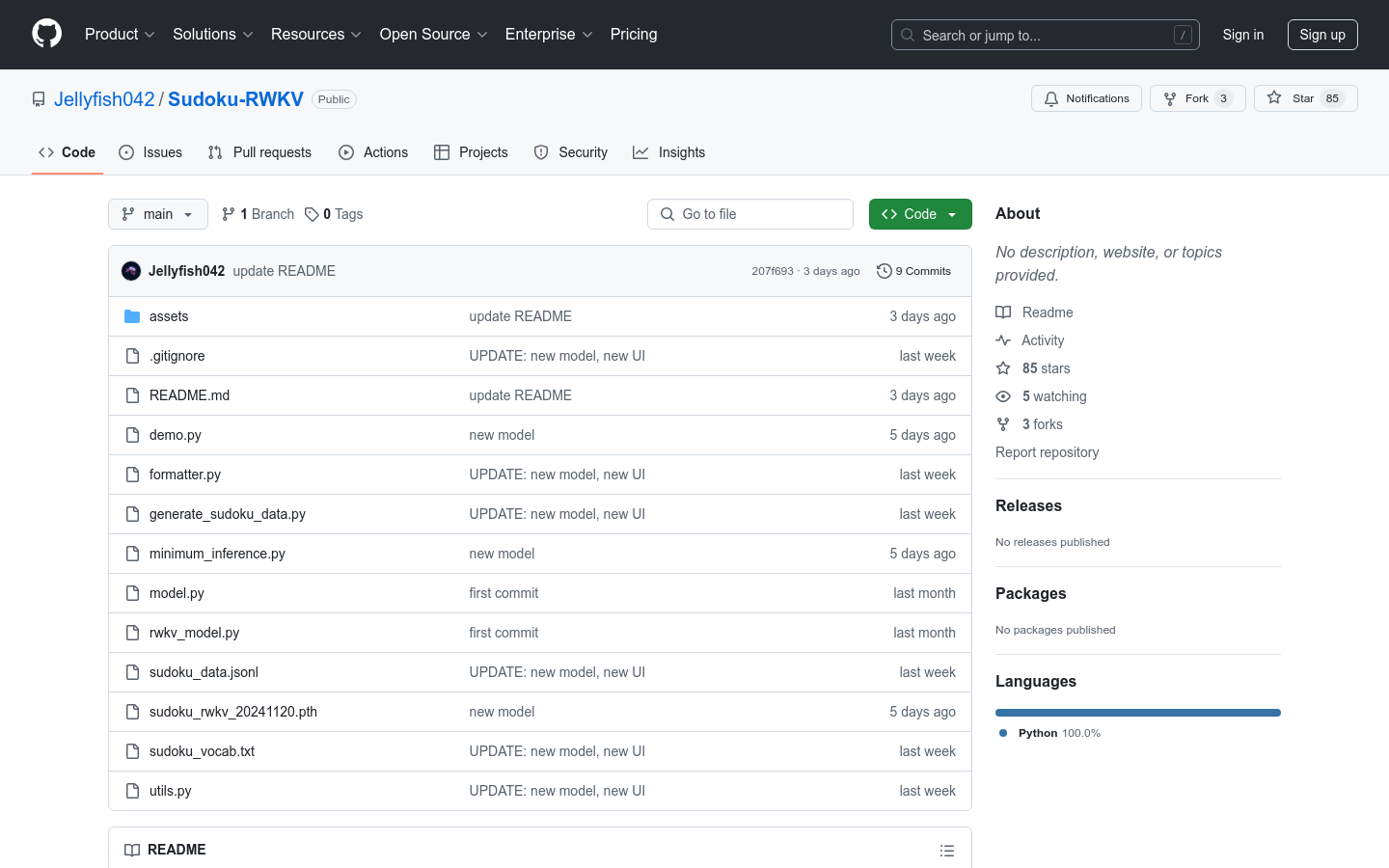Click the Sign in link

pos(1243,35)
